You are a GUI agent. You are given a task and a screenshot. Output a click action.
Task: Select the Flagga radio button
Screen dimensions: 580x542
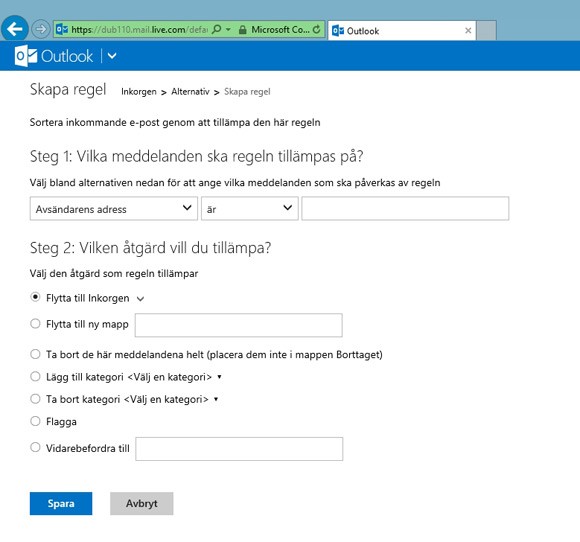click(35, 421)
